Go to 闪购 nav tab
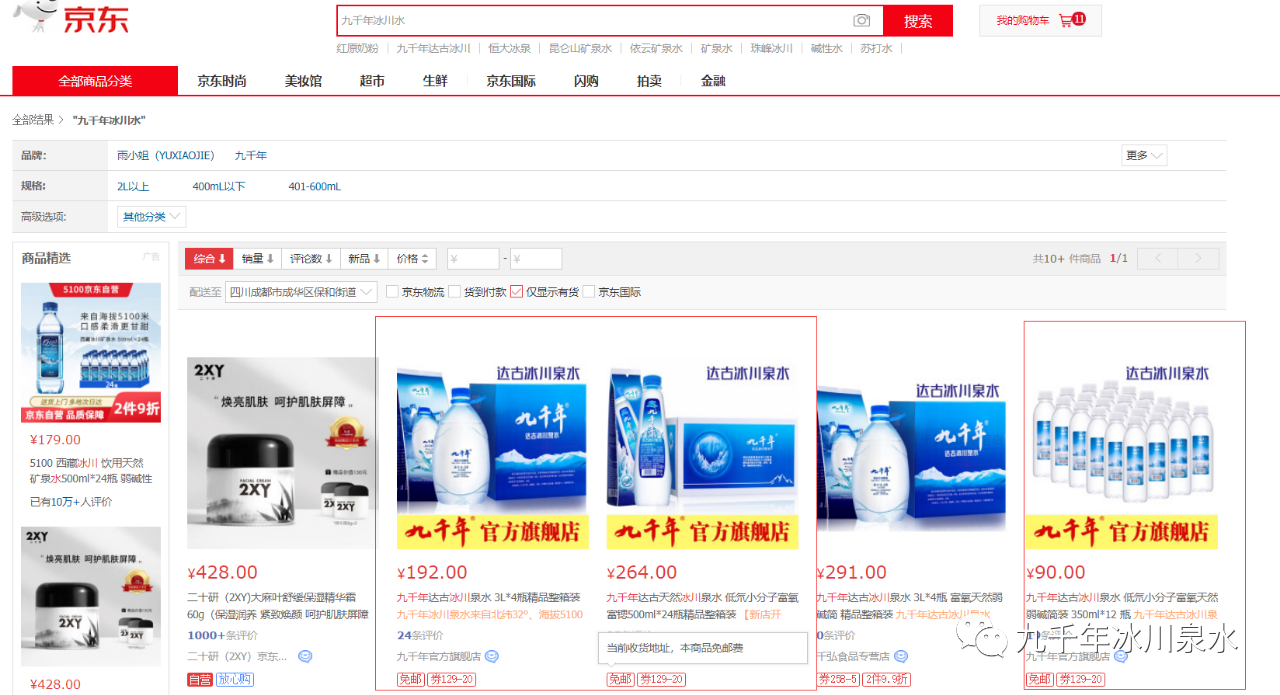The width and height of the screenshot is (1280, 695). coord(586,81)
